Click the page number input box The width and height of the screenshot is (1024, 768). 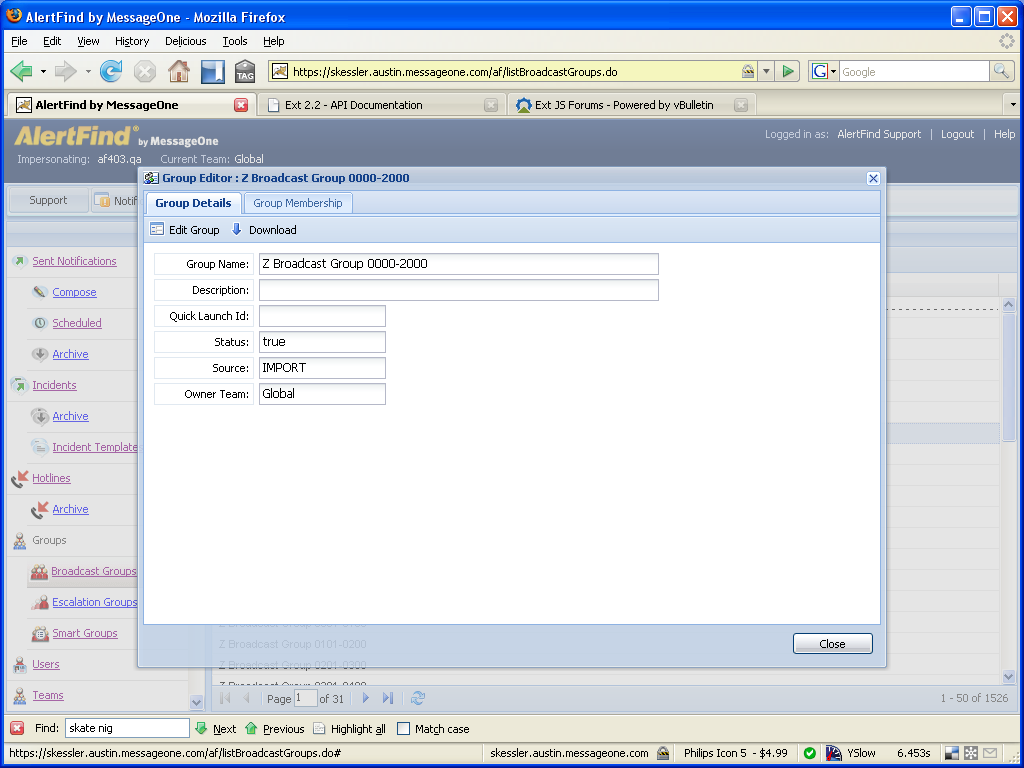306,698
